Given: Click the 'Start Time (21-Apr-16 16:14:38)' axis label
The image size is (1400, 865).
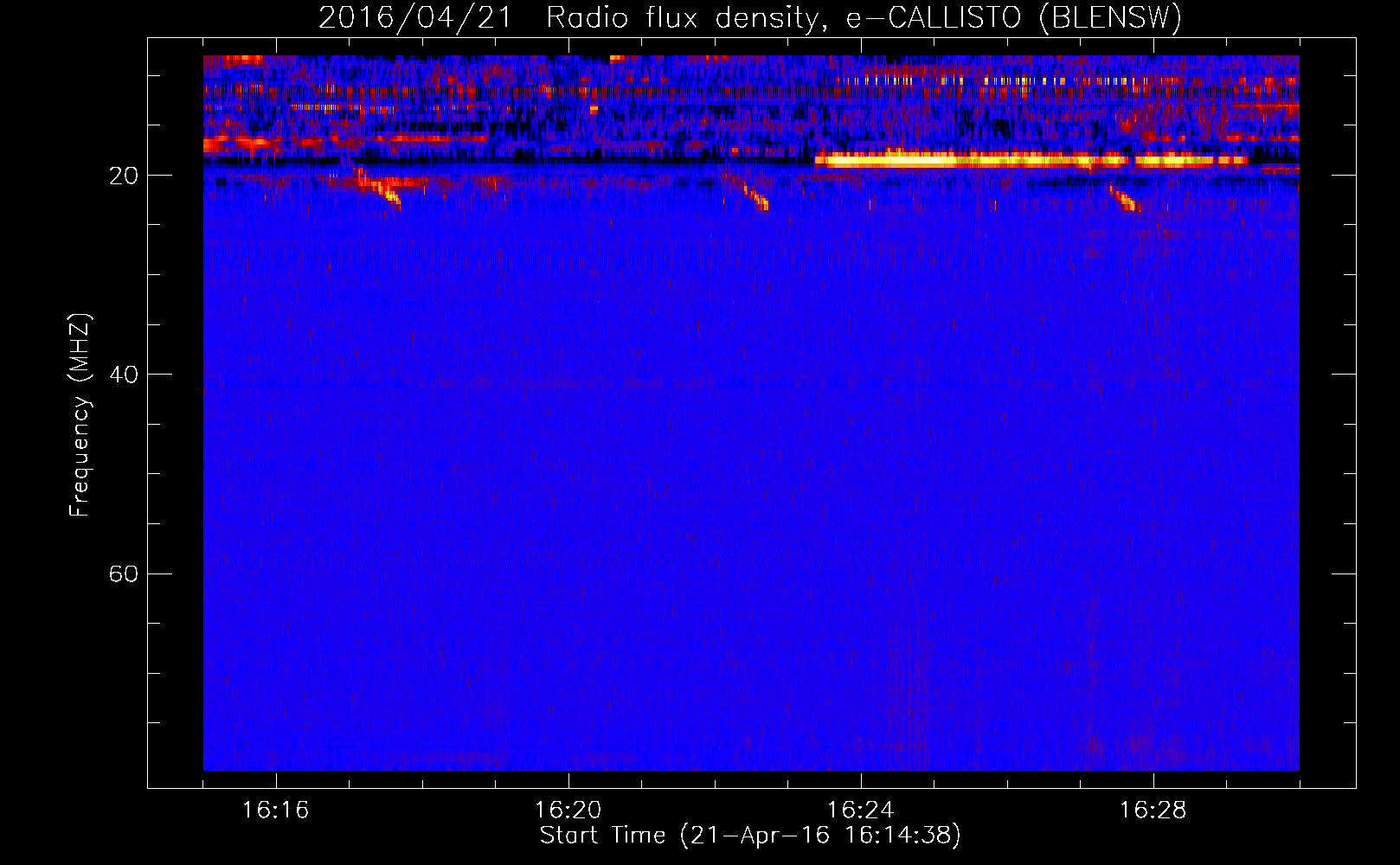Looking at the screenshot, I should coord(750,836).
